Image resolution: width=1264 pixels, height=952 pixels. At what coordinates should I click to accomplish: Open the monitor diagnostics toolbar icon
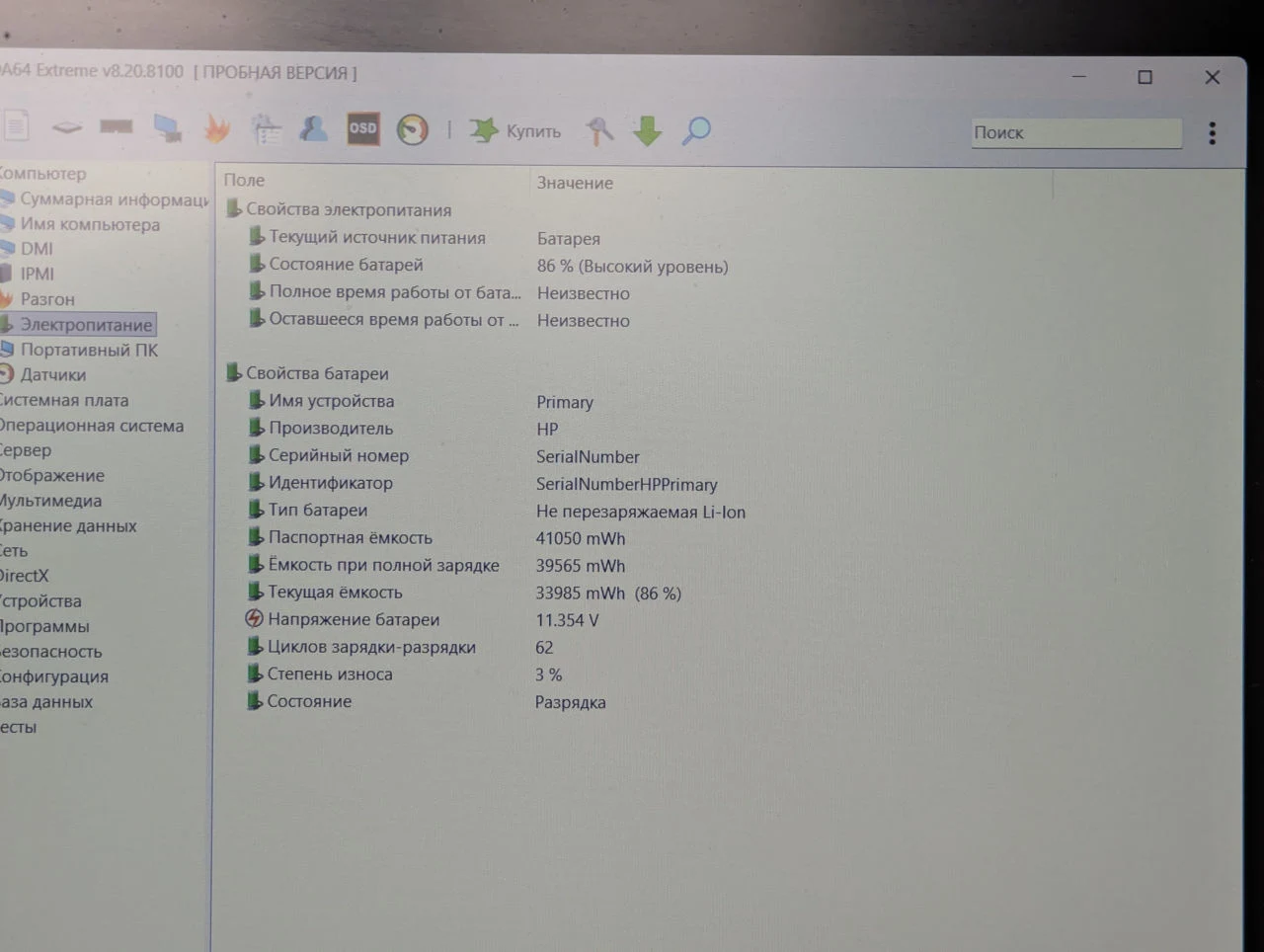coord(167,127)
